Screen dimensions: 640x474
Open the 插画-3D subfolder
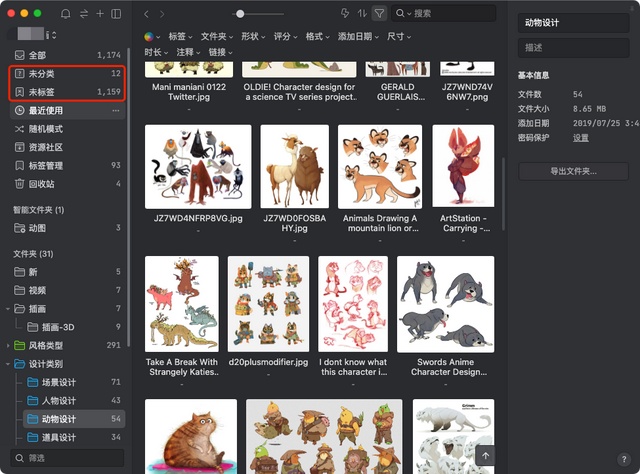pyautogui.click(x=74, y=327)
